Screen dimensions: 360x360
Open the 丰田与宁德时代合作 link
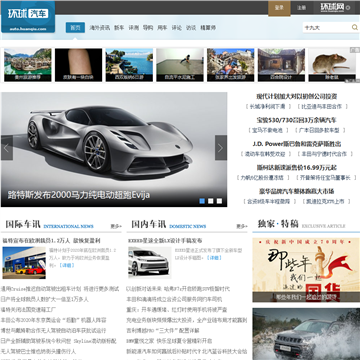coord(324,154)
